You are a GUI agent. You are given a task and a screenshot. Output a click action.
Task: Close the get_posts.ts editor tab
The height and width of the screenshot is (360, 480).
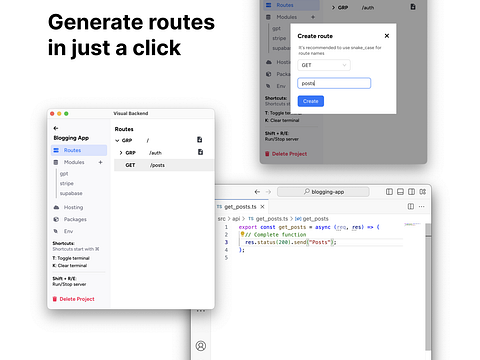(x=262, y=207)
